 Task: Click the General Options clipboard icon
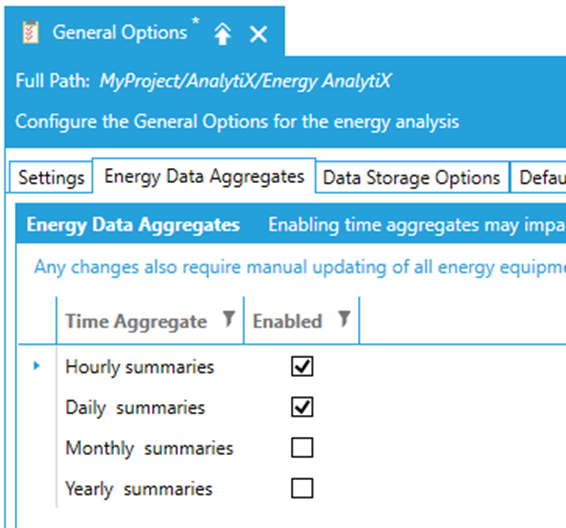pos(31,32)
